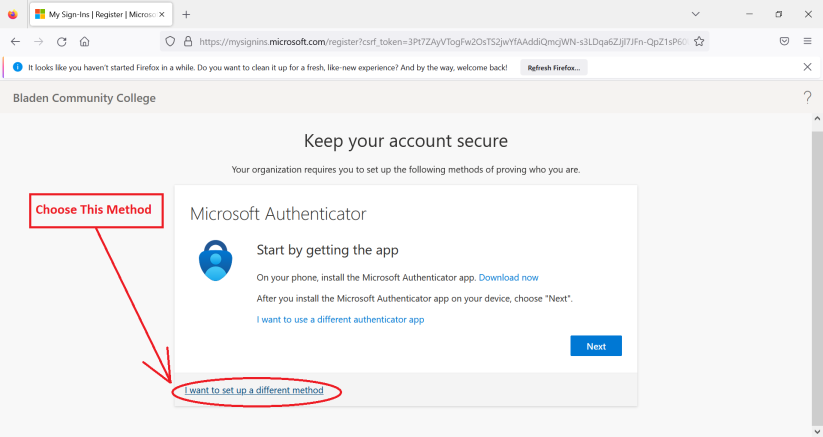Open the Firefox hamburger menu
Screen dimensions: 823x437
click(x=807, y=42)
